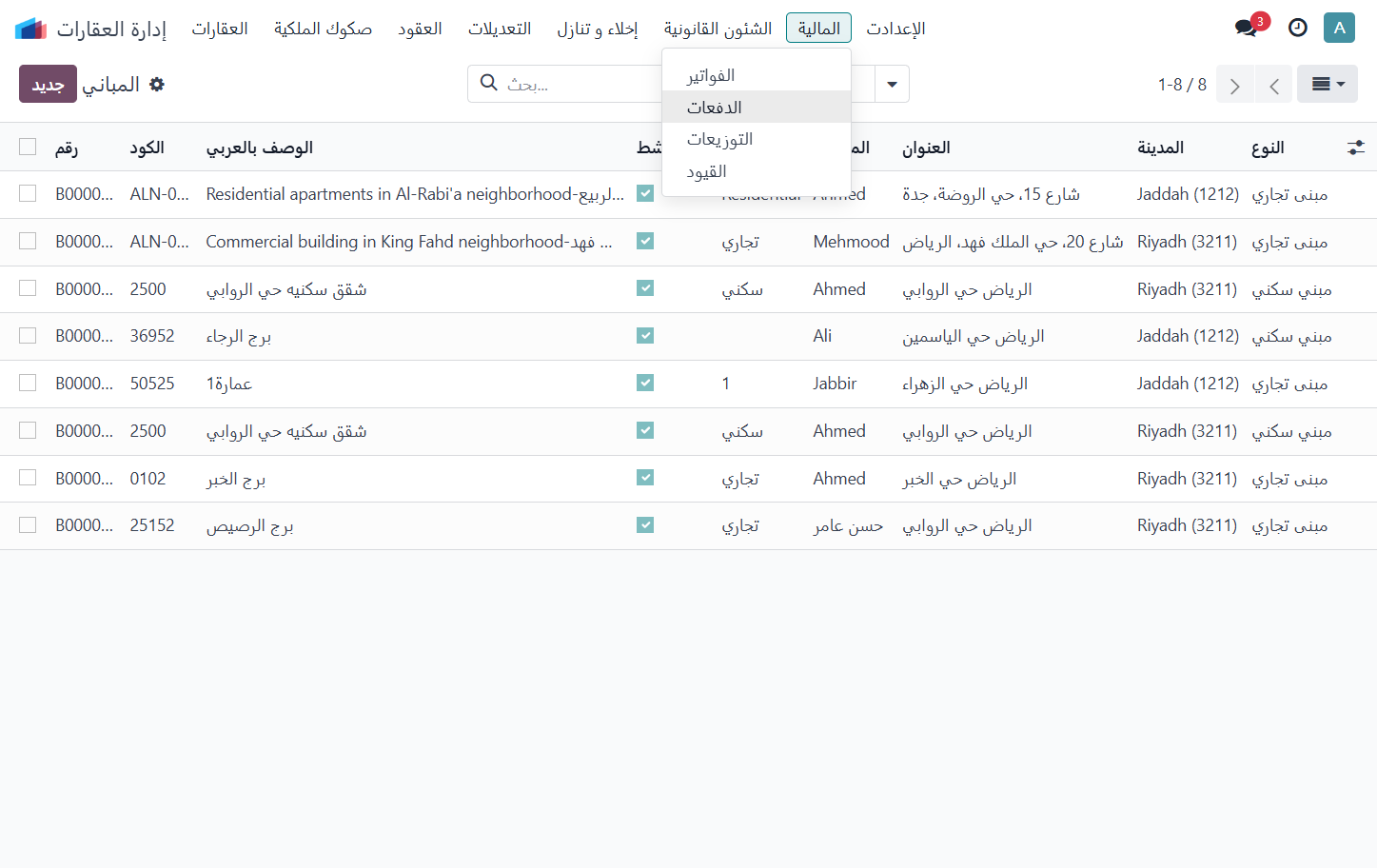Open the الإعدادت menu
Screen dimensions: 1377x868
click(895, 29)
